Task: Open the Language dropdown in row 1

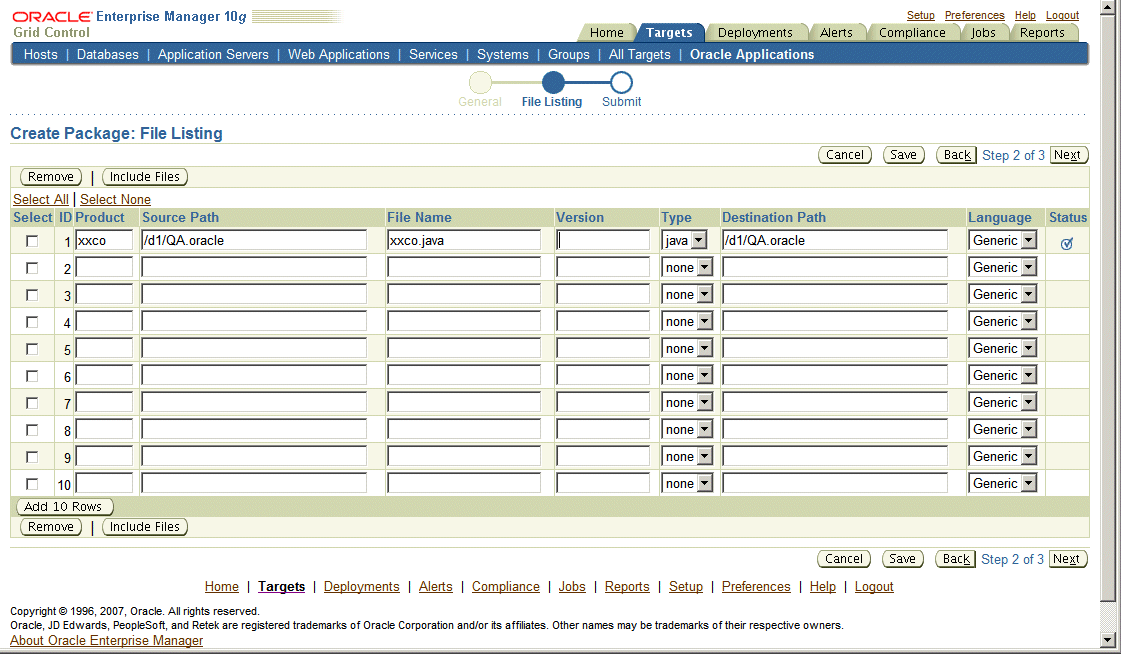Action: point(1003,240)
